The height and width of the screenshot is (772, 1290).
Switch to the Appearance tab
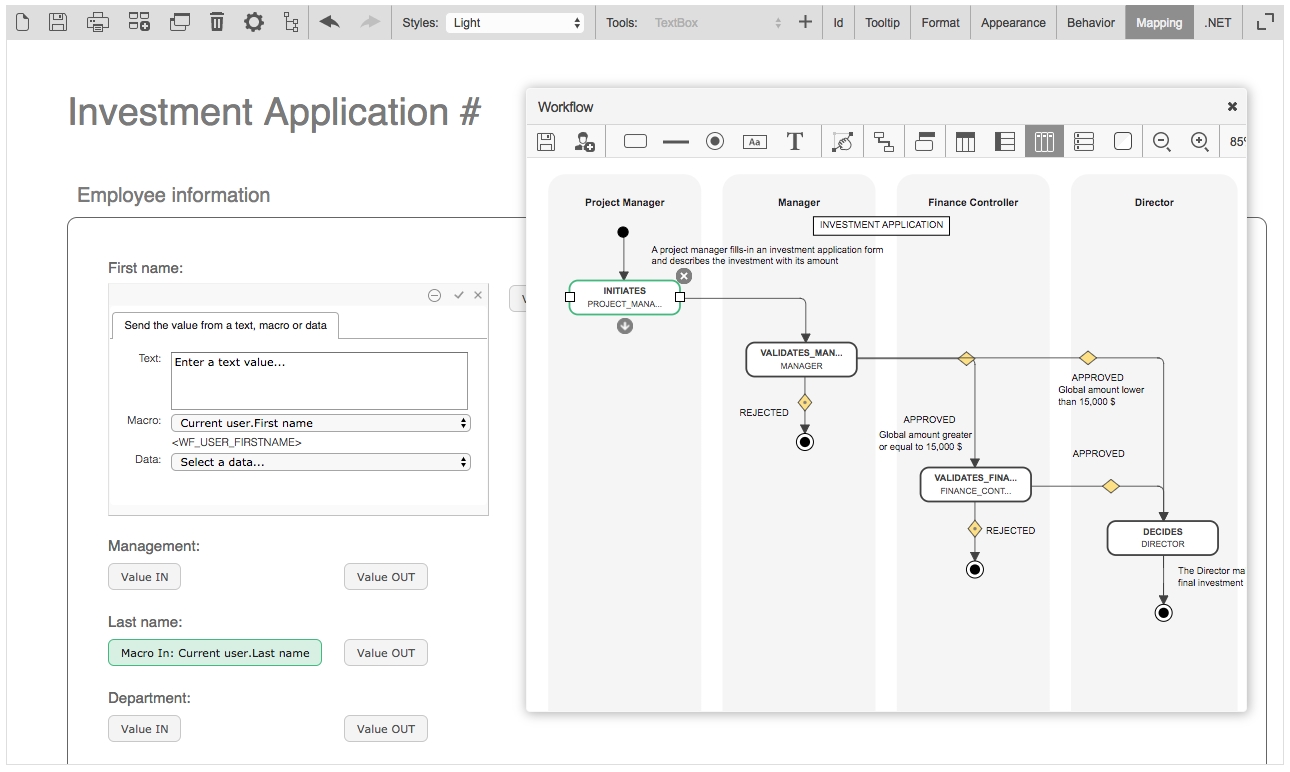pyautogui.click(x=1013, y=22)
